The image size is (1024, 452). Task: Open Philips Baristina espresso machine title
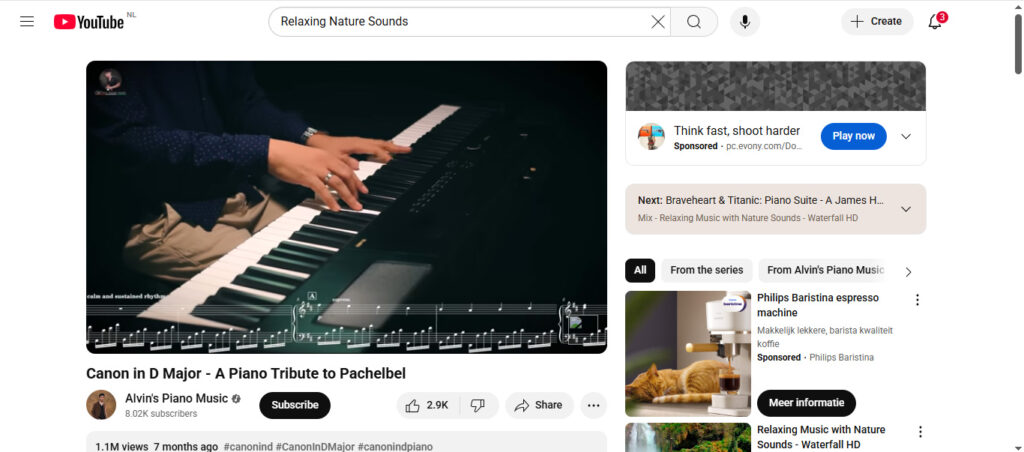(818, 305)
